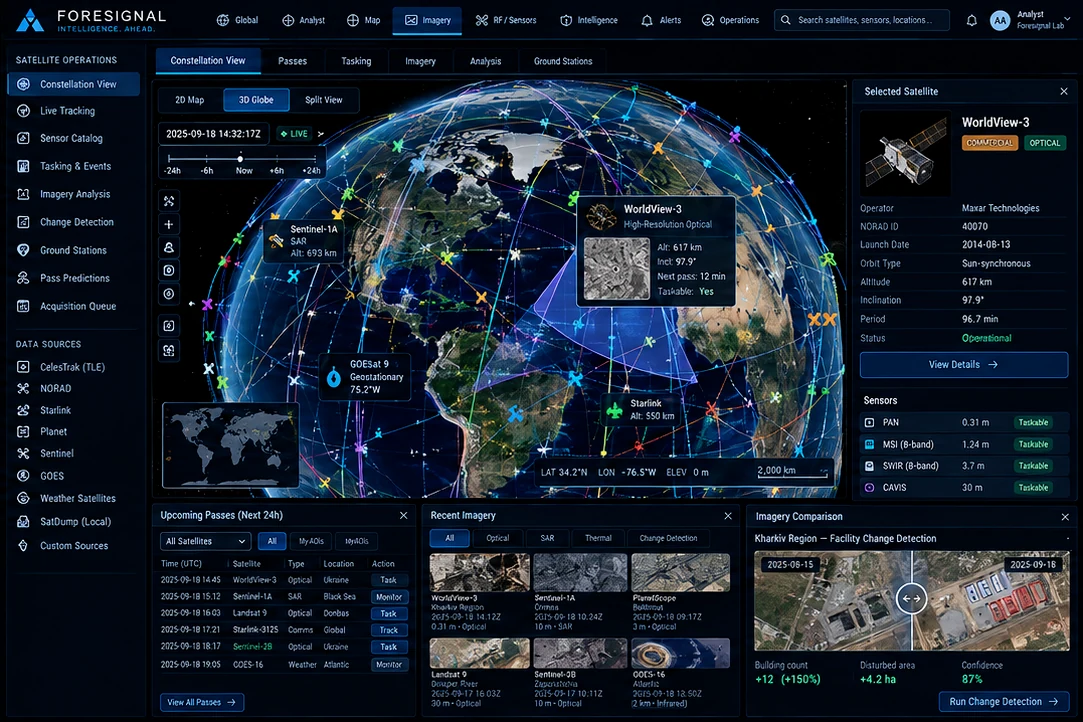Filter Recent Imagery by Thermal
Screen dimensions: 1083x722
click(x=598, y=538)
